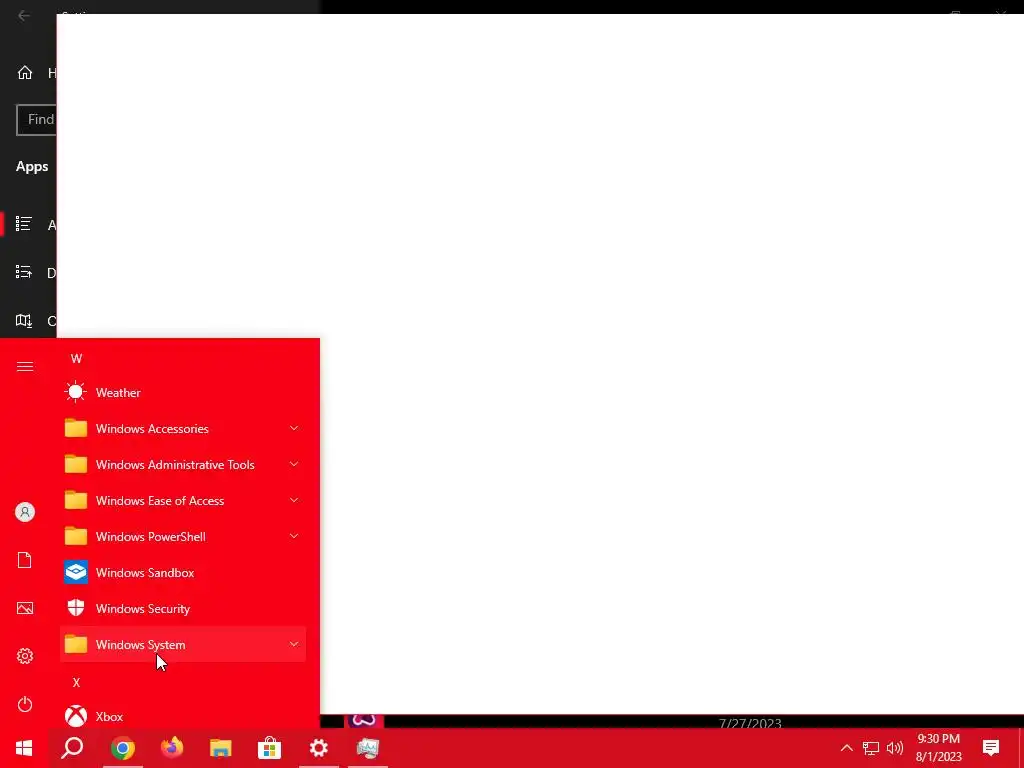Viewport: 1024px width, 768px height.
Task: Click the Windows Ease of Access folder
Action: (183, 500)
